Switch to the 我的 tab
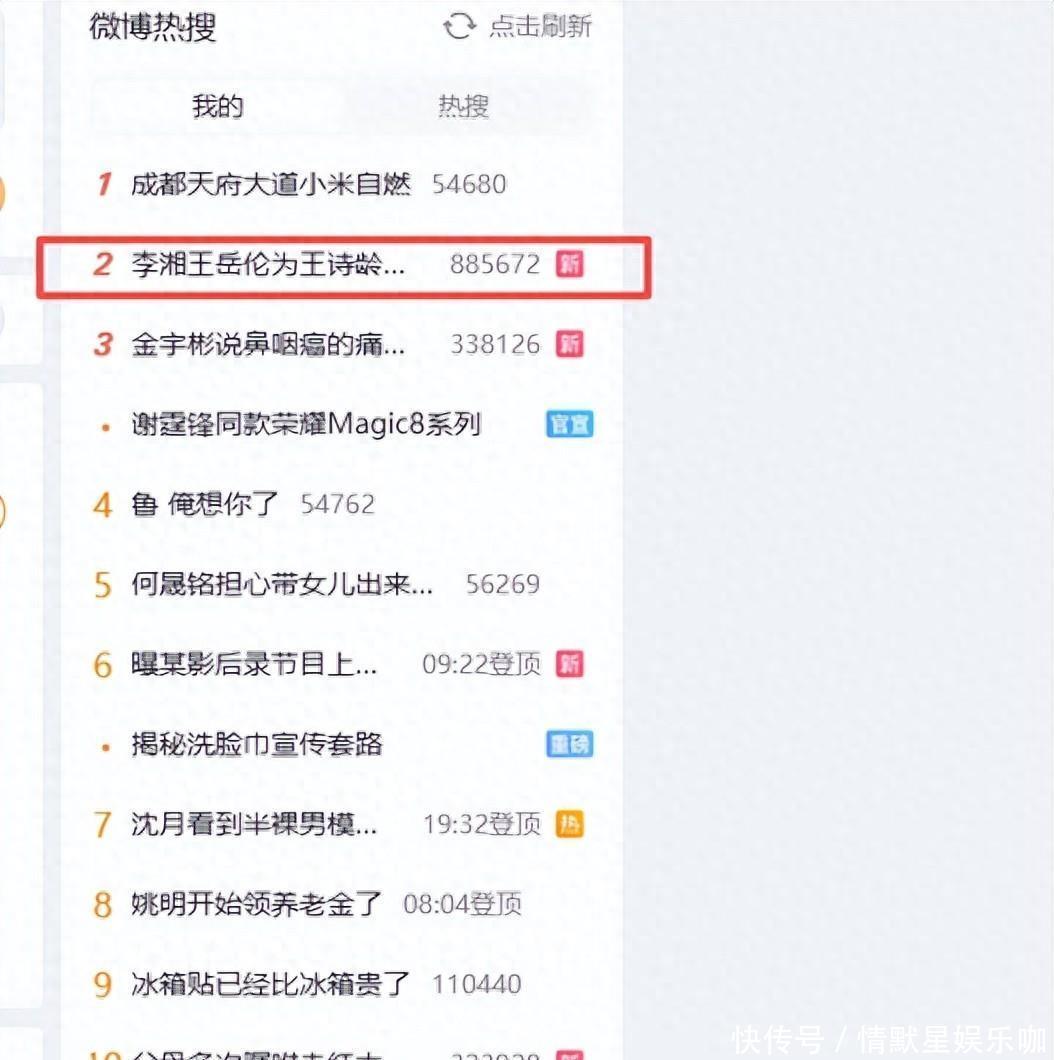 [217, 106]
